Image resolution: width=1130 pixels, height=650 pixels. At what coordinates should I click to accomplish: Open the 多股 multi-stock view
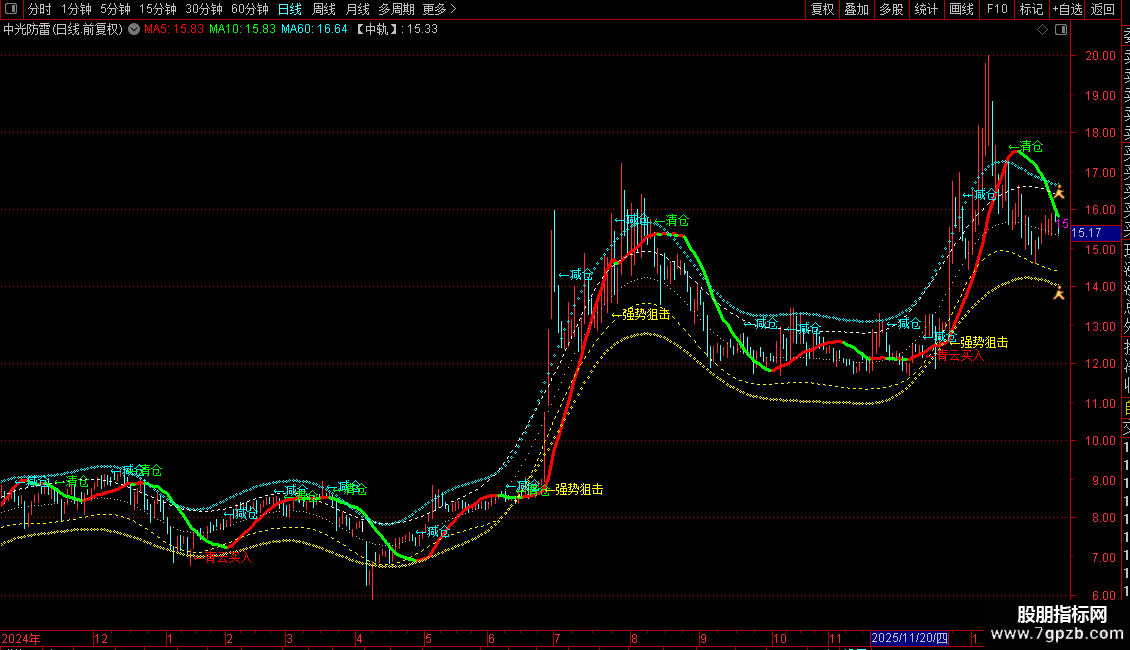(x=891, y=9)
